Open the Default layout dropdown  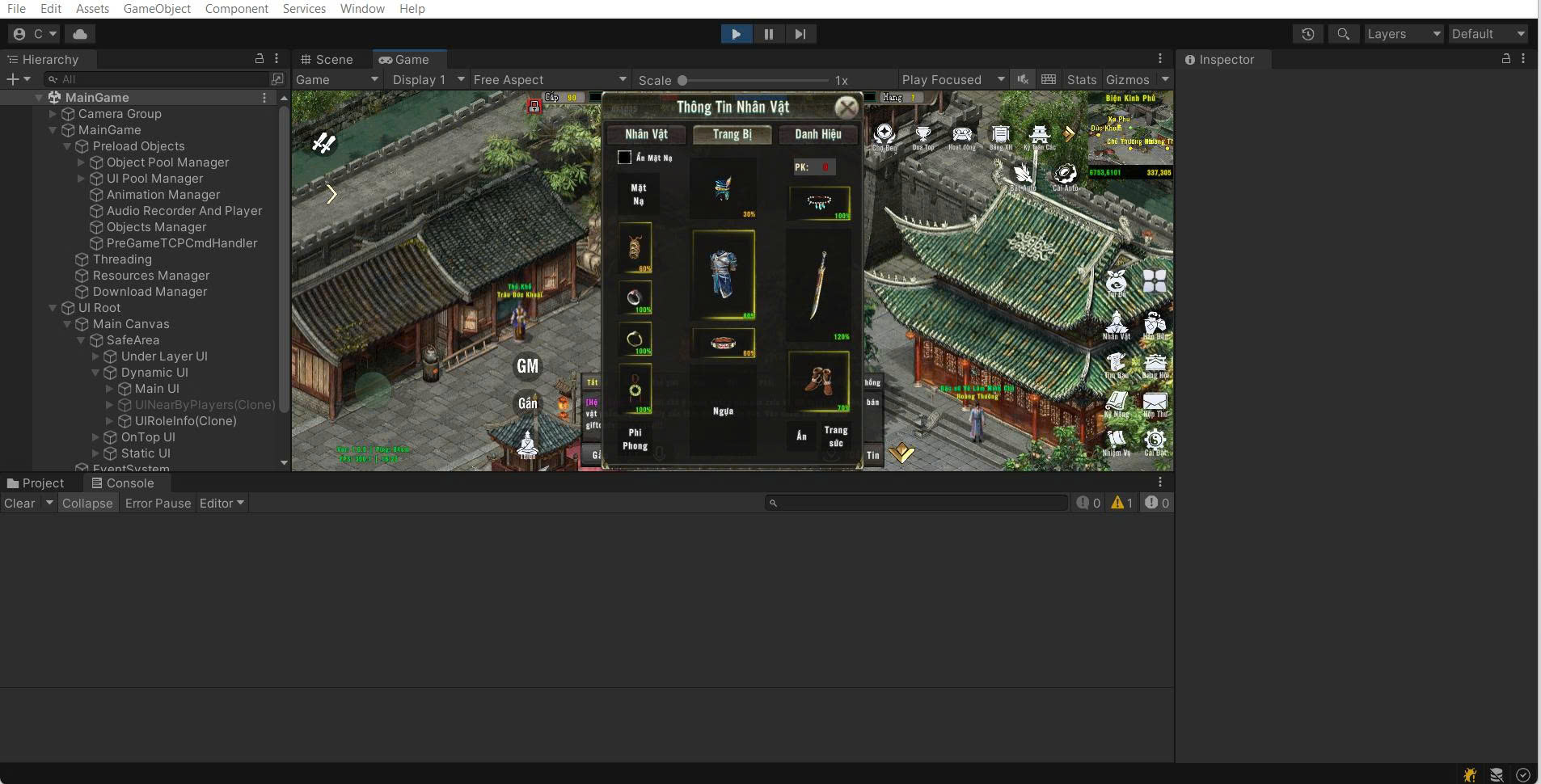[1488, 34]
